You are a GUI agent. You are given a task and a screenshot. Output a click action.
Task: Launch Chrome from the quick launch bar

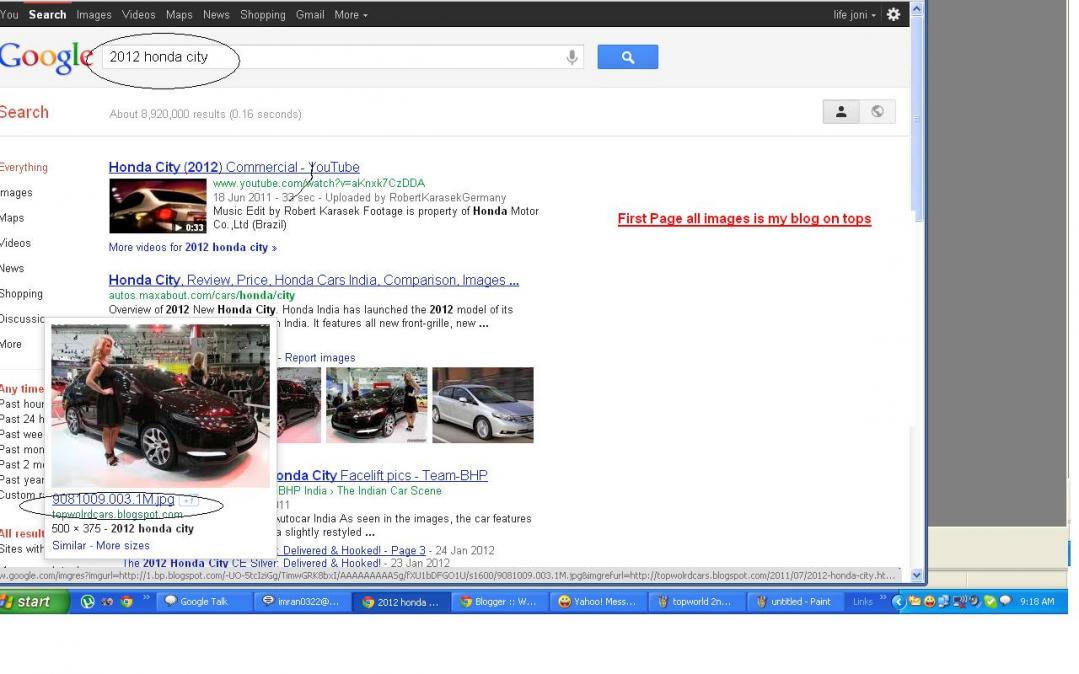[x=127, y=601]
